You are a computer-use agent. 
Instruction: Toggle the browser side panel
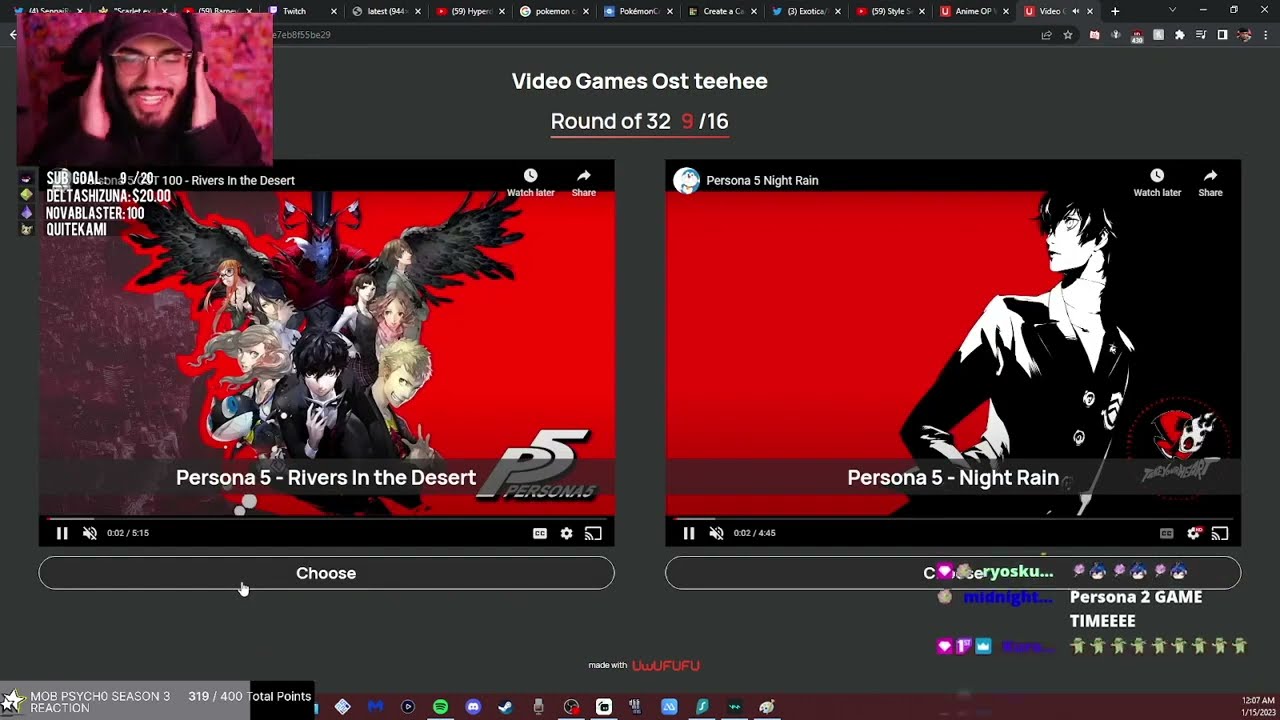pos(1222,35)
